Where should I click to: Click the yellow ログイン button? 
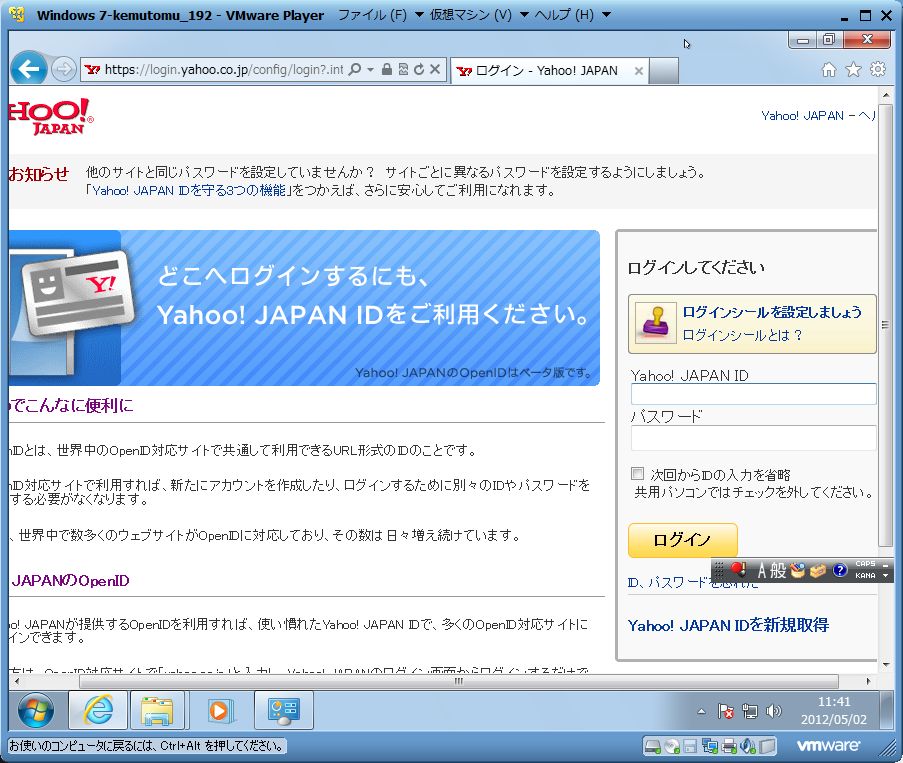click(x=682, y=540)
